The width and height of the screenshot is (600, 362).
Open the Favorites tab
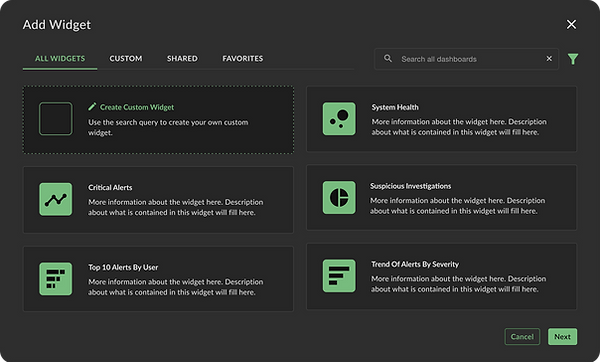(x=243, y=59)
